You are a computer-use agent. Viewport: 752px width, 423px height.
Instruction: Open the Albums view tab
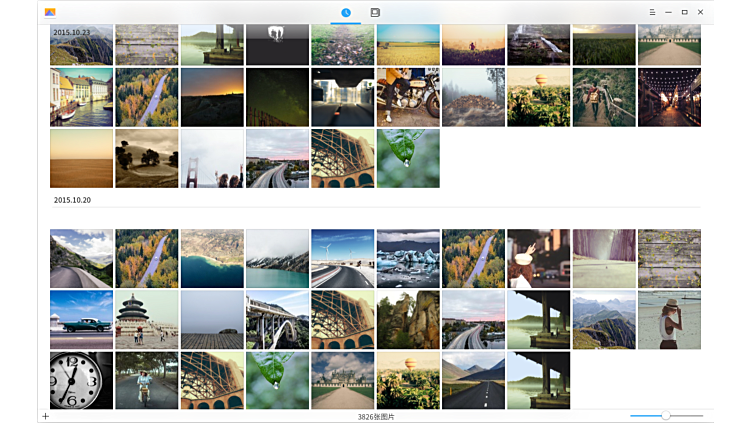point(375,13)
